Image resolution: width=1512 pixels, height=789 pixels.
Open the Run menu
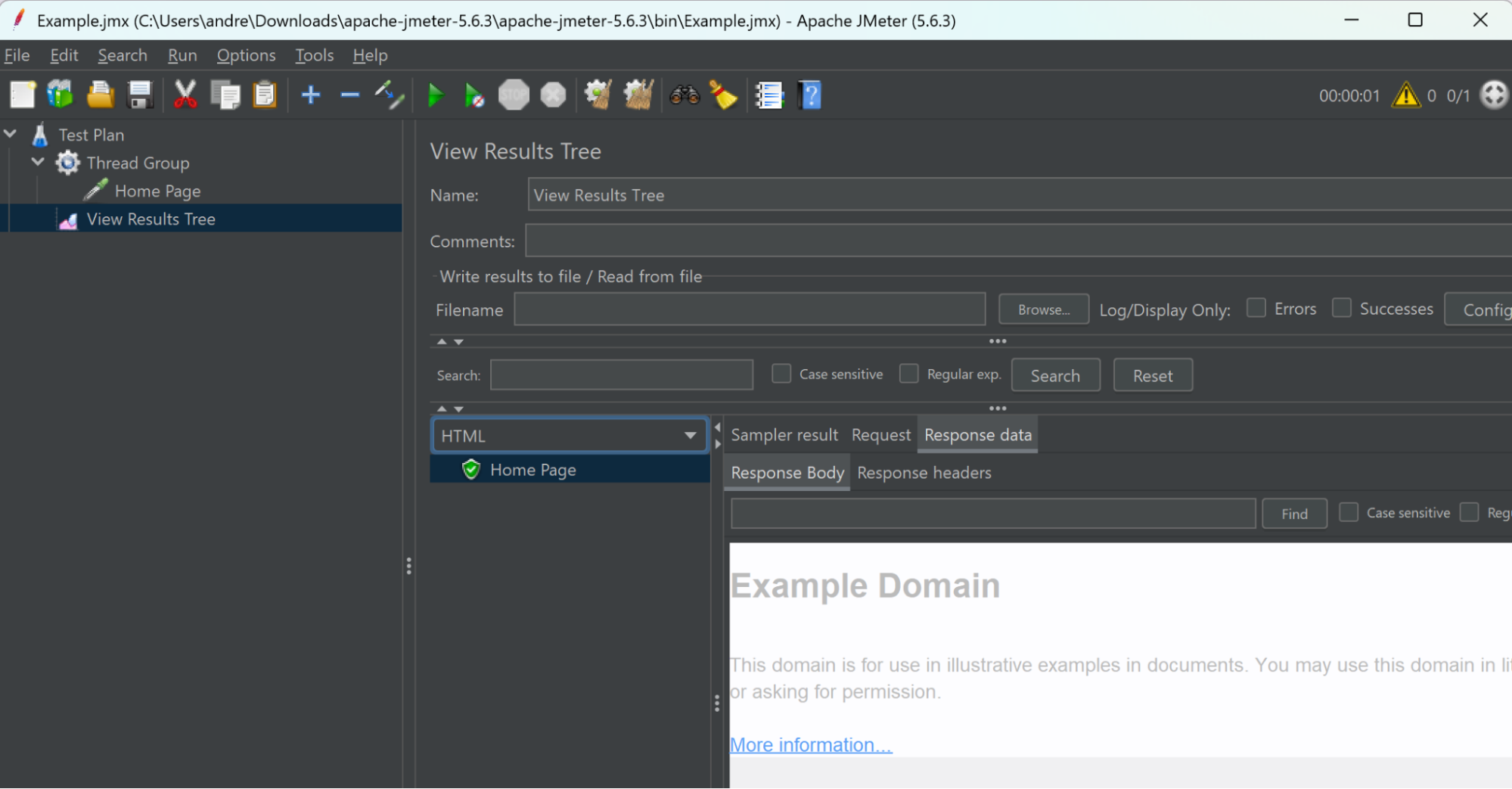(182, 55)
